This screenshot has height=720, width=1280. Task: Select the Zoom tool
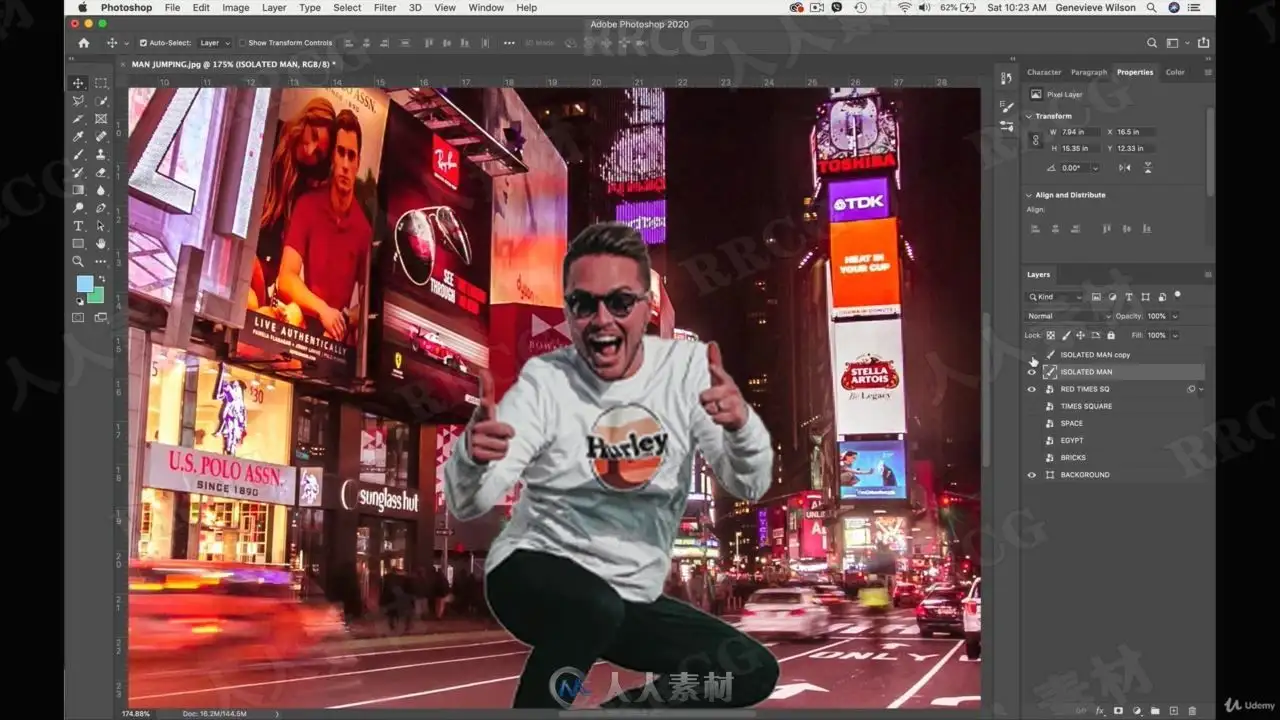(78, 262)
